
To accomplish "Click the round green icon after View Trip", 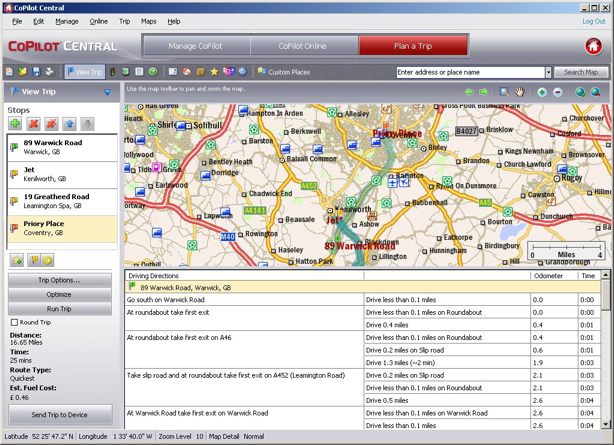I will tap(153, 72).
